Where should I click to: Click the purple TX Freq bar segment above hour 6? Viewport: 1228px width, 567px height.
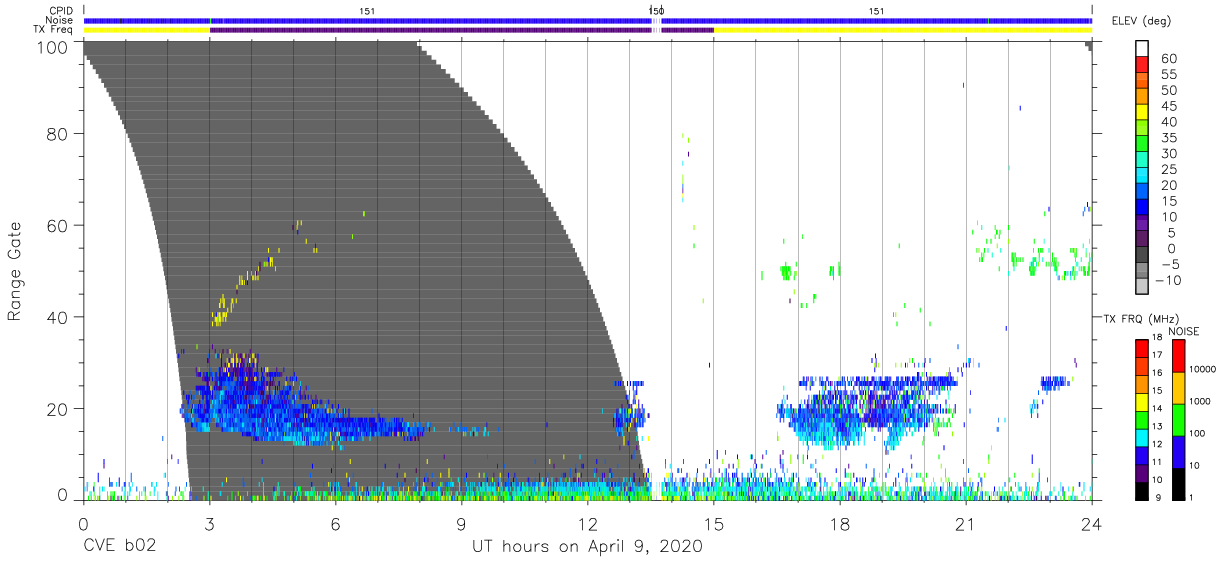[x=430, y=31]
